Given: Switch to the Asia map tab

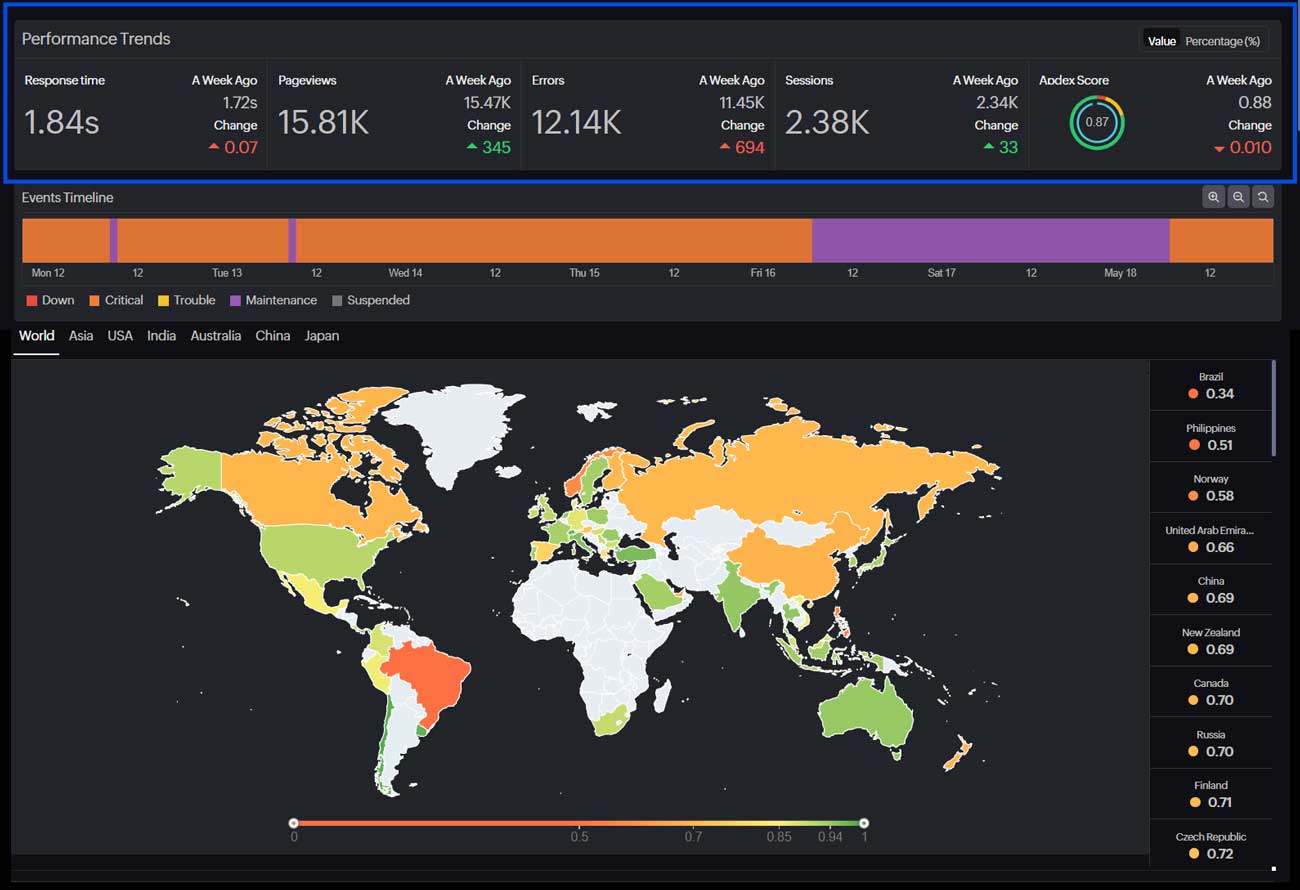Looking at the screenshot, I should click(80, 336).
